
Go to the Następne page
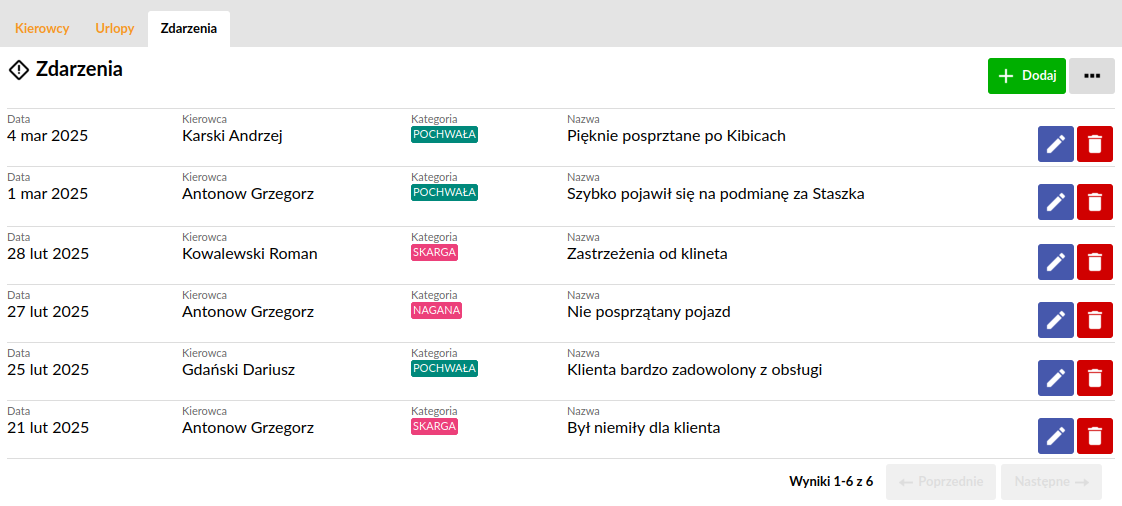[1051, 482]
